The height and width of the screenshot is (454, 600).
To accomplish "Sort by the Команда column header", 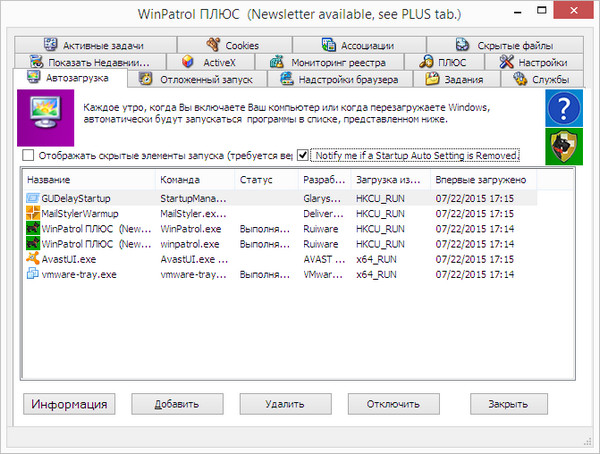I will tap(195, 180).
